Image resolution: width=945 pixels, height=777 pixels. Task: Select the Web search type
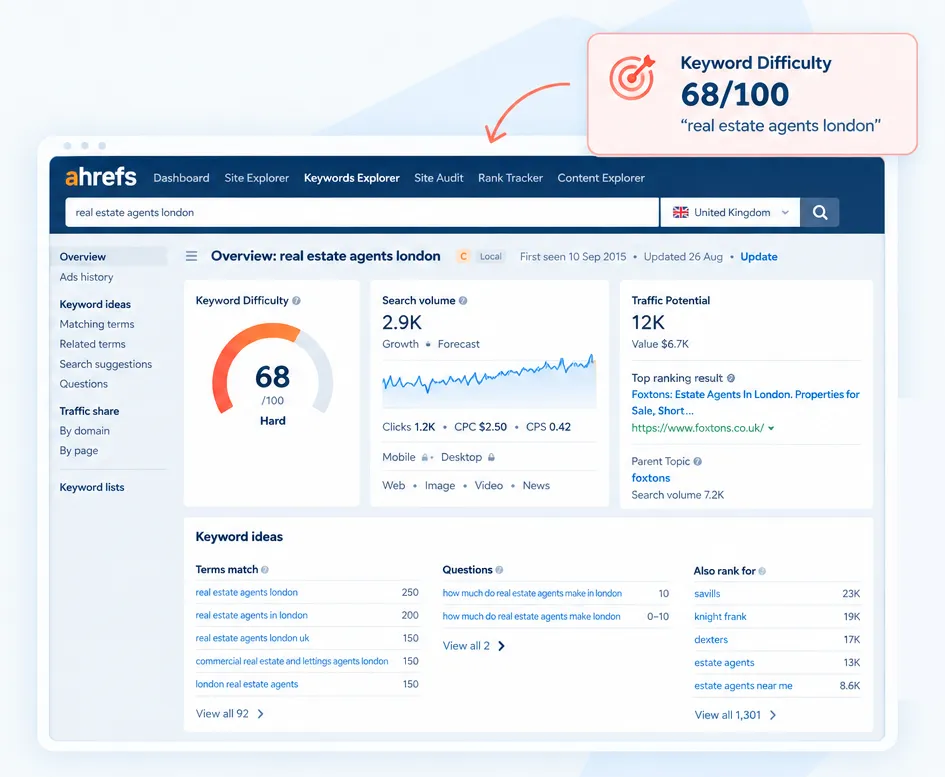394,486
